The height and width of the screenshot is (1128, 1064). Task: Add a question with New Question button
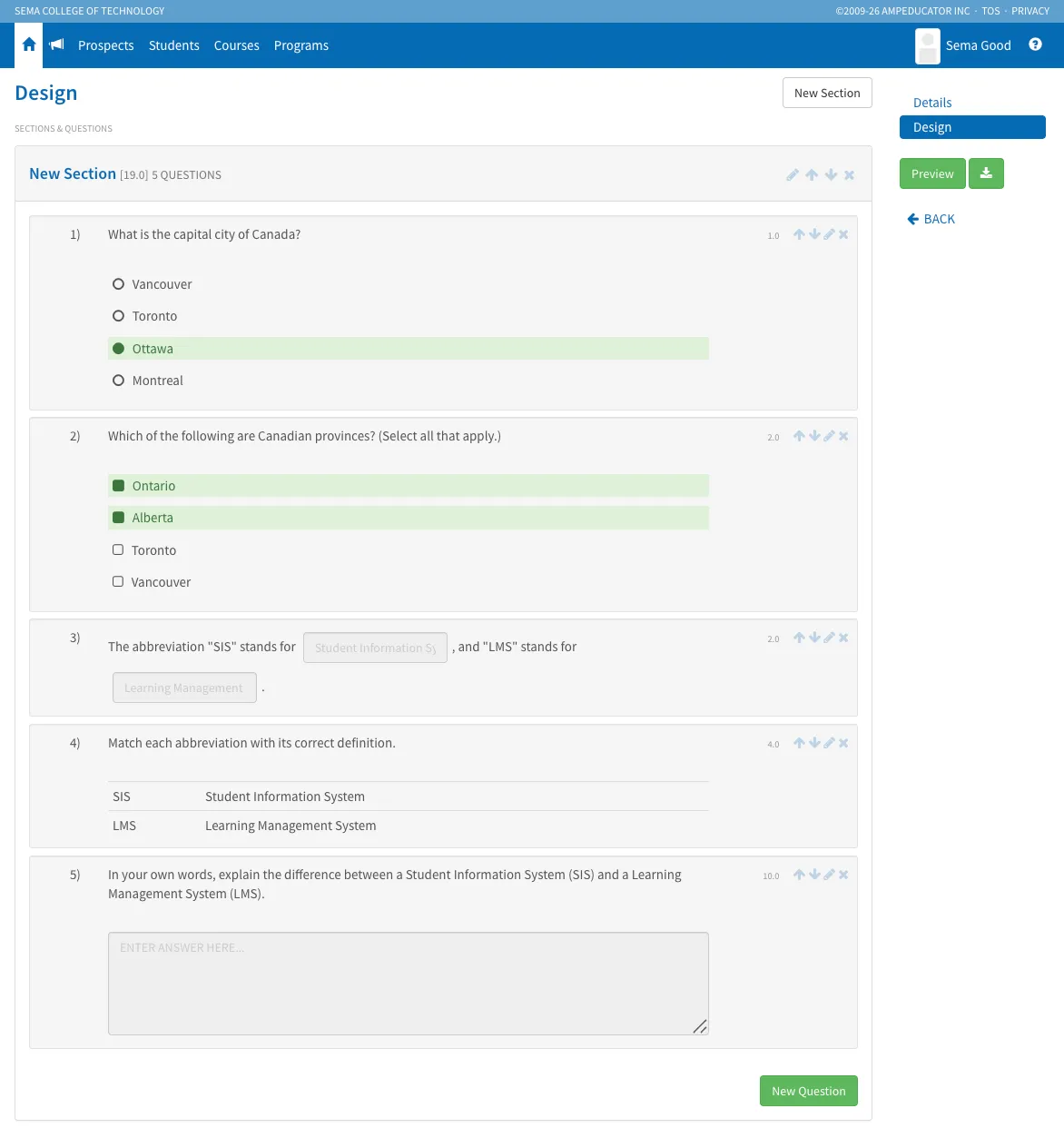(809, 1091)
